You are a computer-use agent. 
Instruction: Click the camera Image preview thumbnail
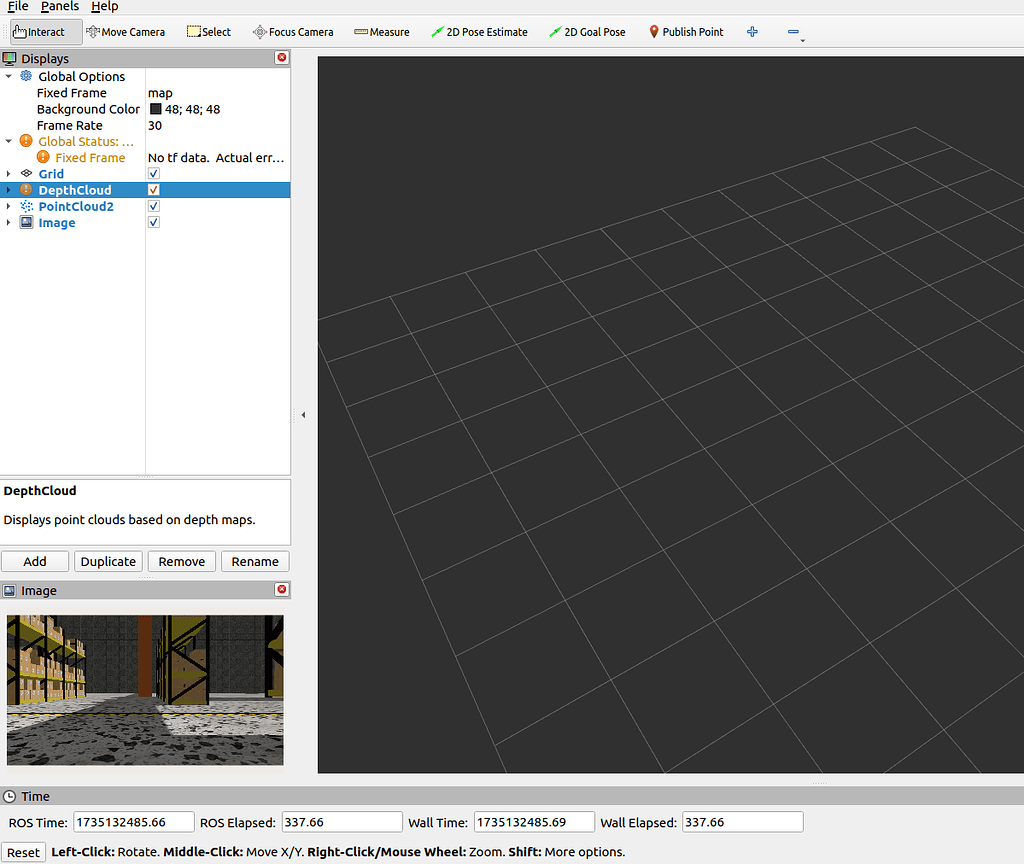tap(144, 689)
